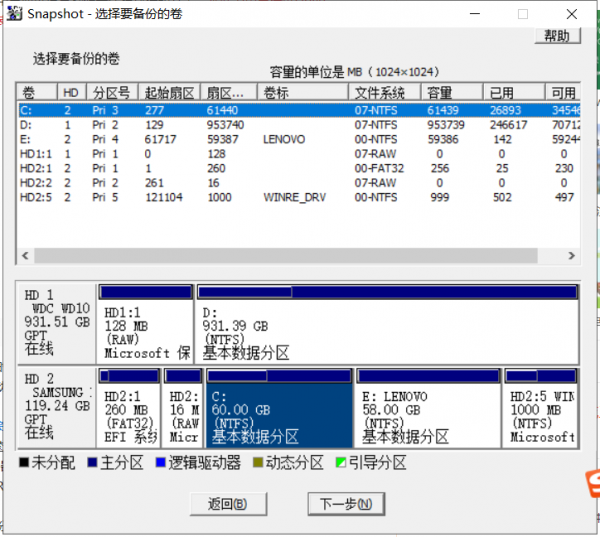Screen dimensions: 600x537
Task: Select the D: volume row in list
Action: click(200, 125)
